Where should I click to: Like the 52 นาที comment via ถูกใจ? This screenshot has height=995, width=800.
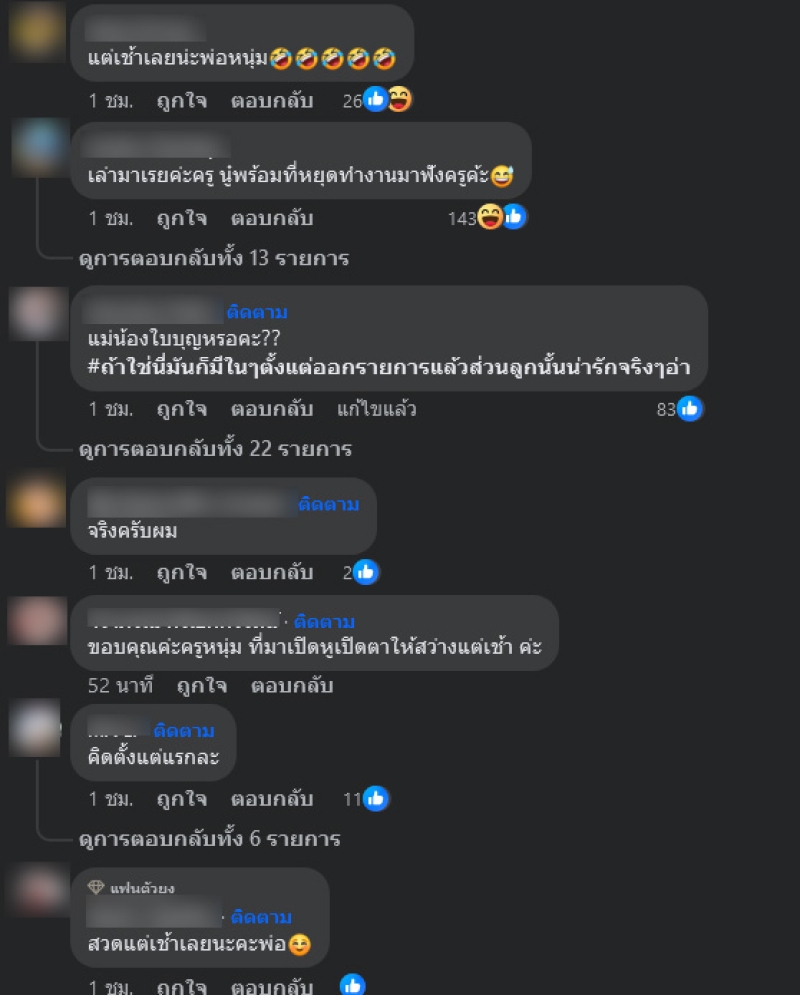202,686
